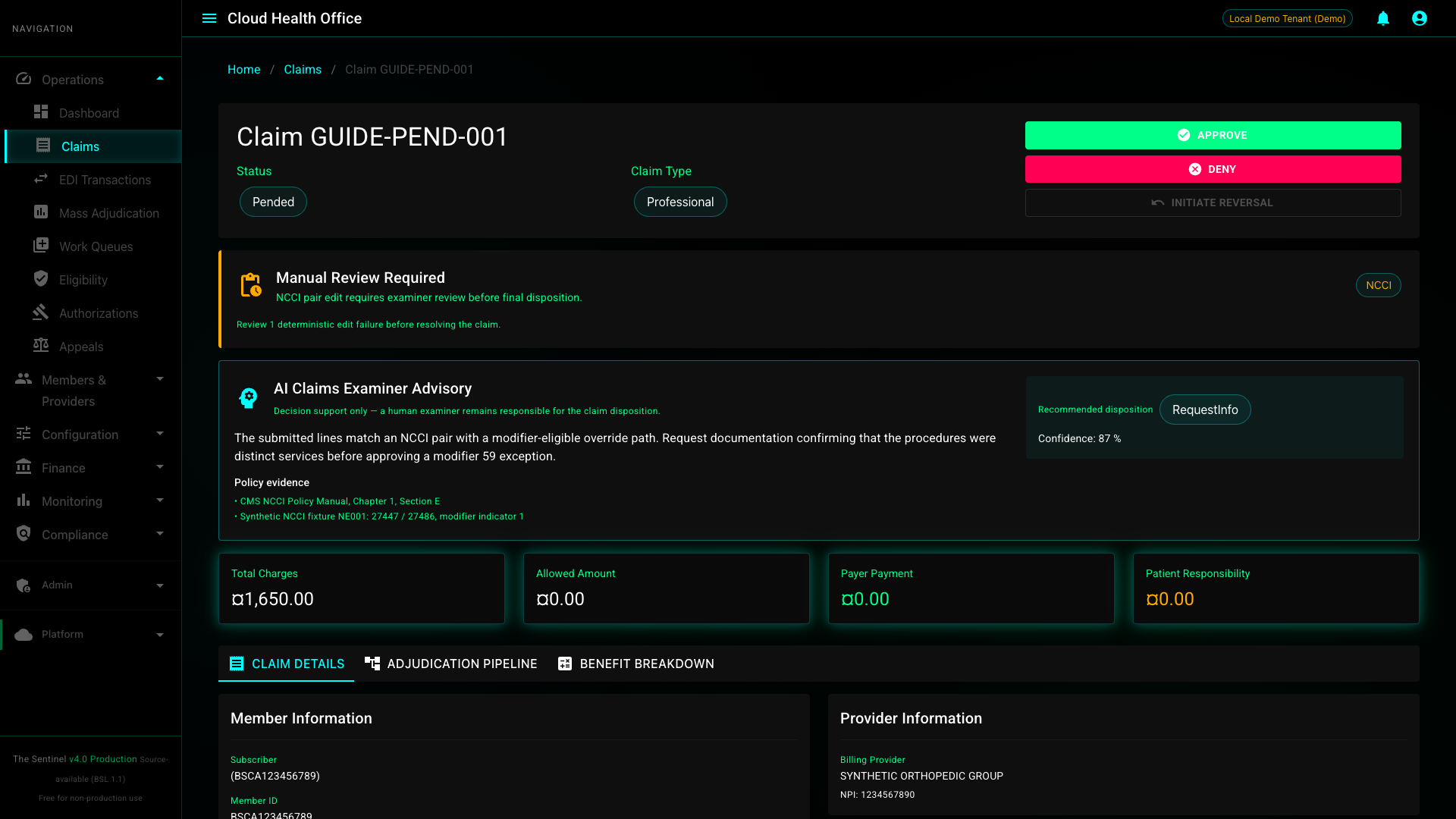Follow the Claims breadcrumb link
Viewport: 1456px width, 819px height.
tap(303, 69)
